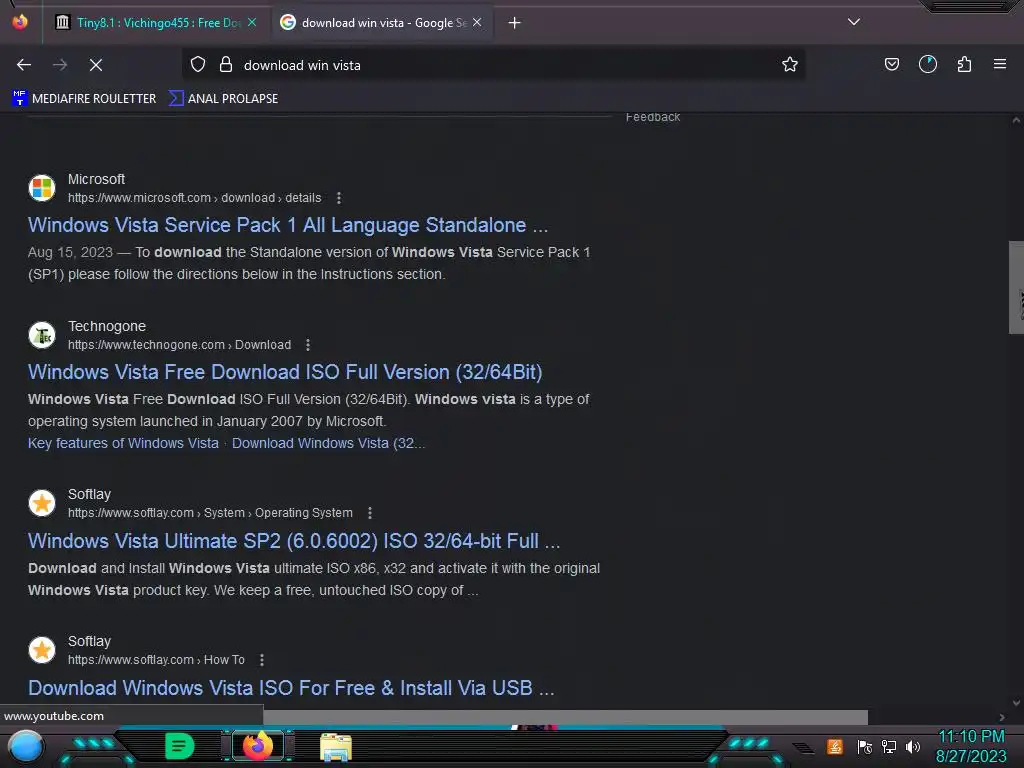Open more options for the Microsoft result

(x=338, y=198)
